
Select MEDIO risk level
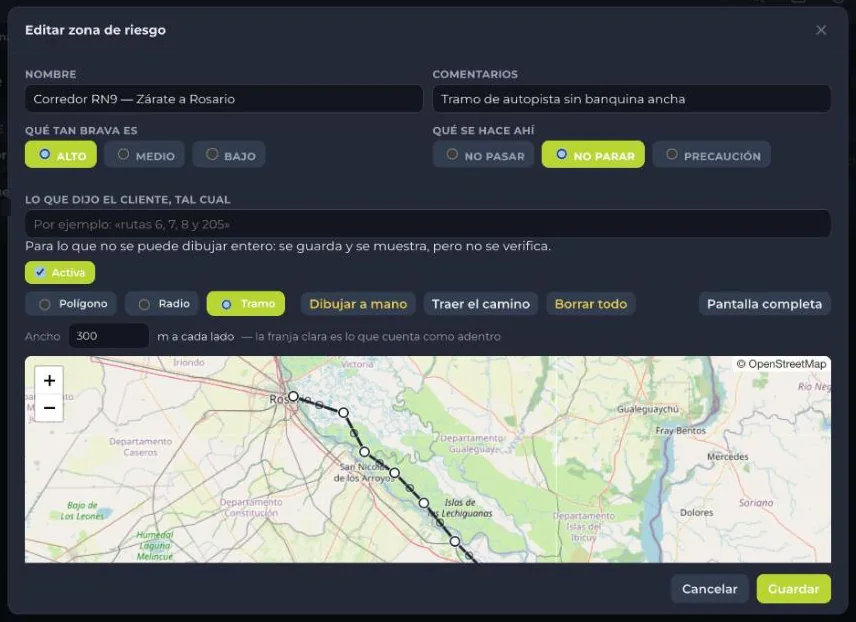(x=145, y=155)
